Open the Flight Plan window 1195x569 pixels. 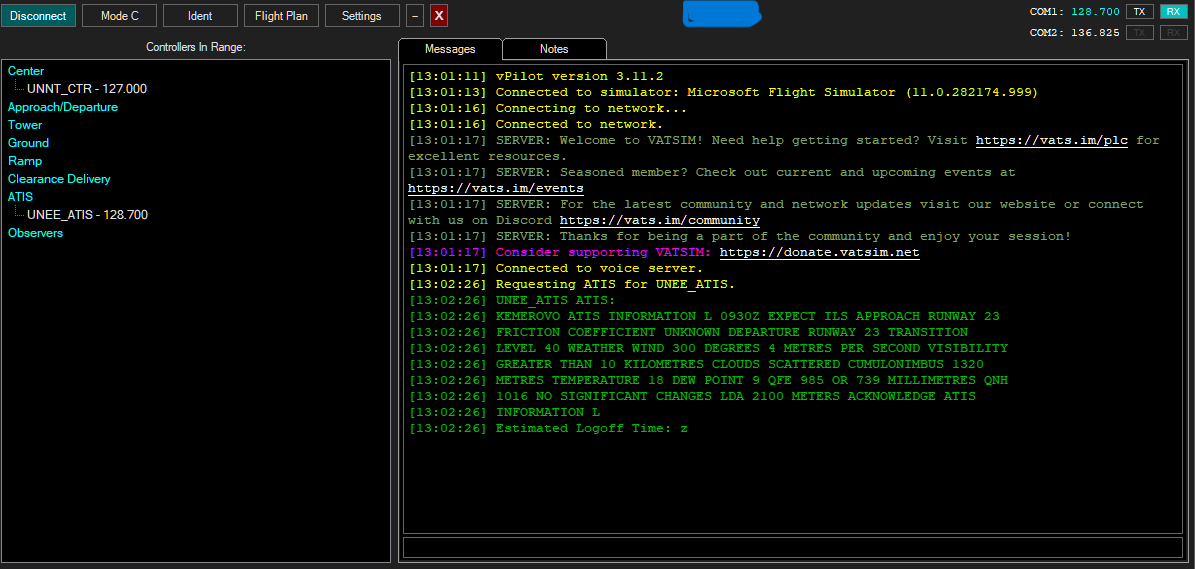click(282, 16)
